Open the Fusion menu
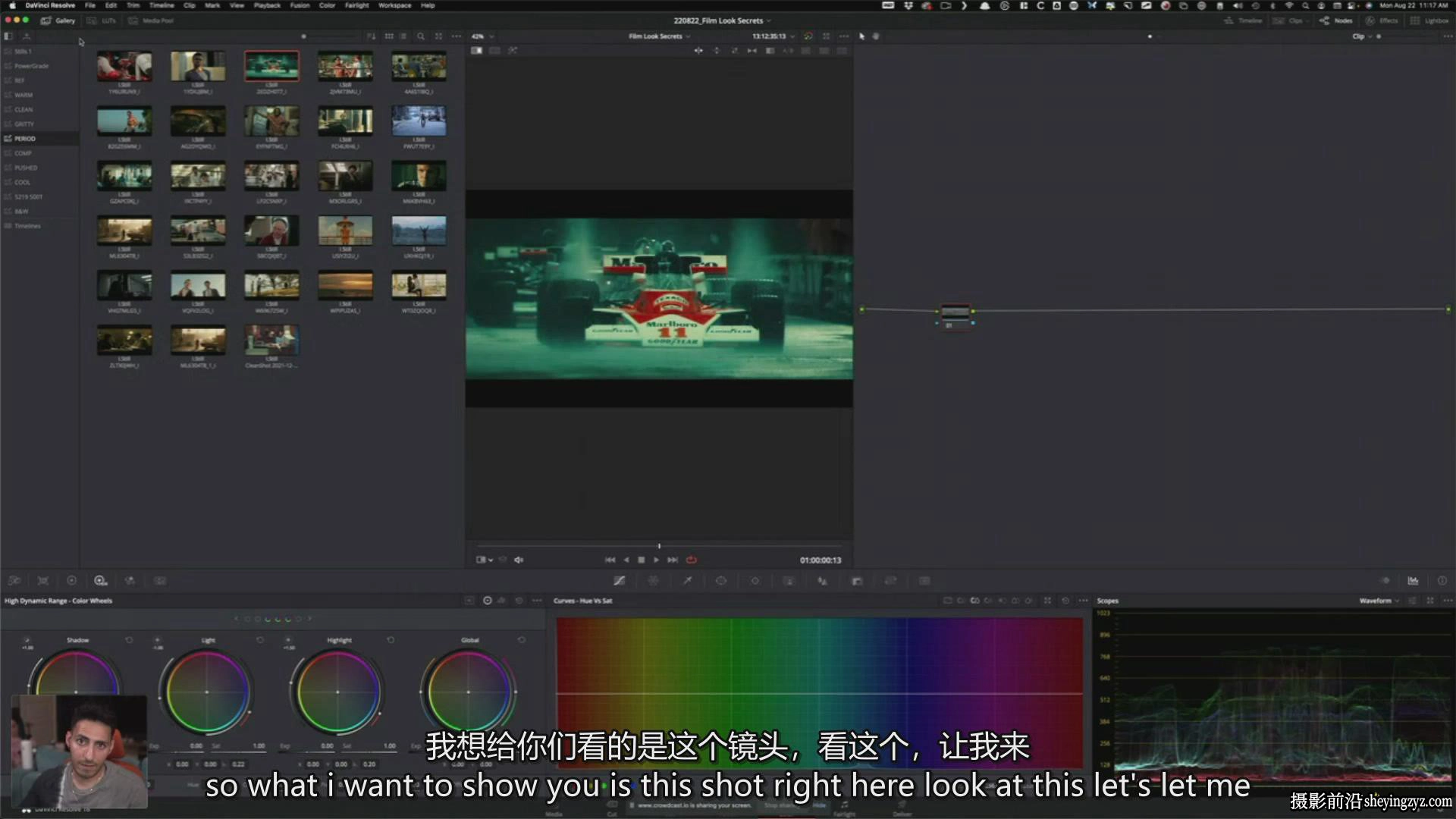This screenshot has width=1456, height=819. (300, 5)
